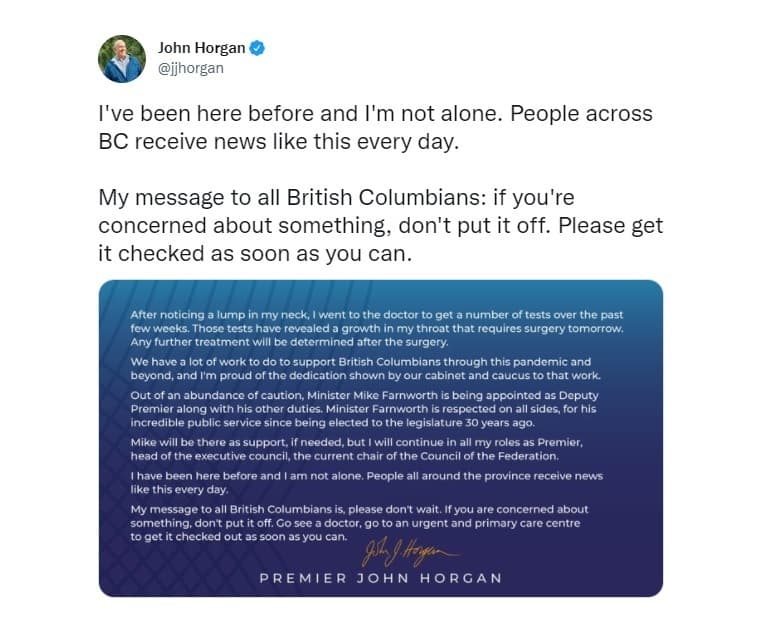This screenshot has width=767, height=631.
Task: Click the tweet text starting "I've been here before"
Action: pos(376,128)
